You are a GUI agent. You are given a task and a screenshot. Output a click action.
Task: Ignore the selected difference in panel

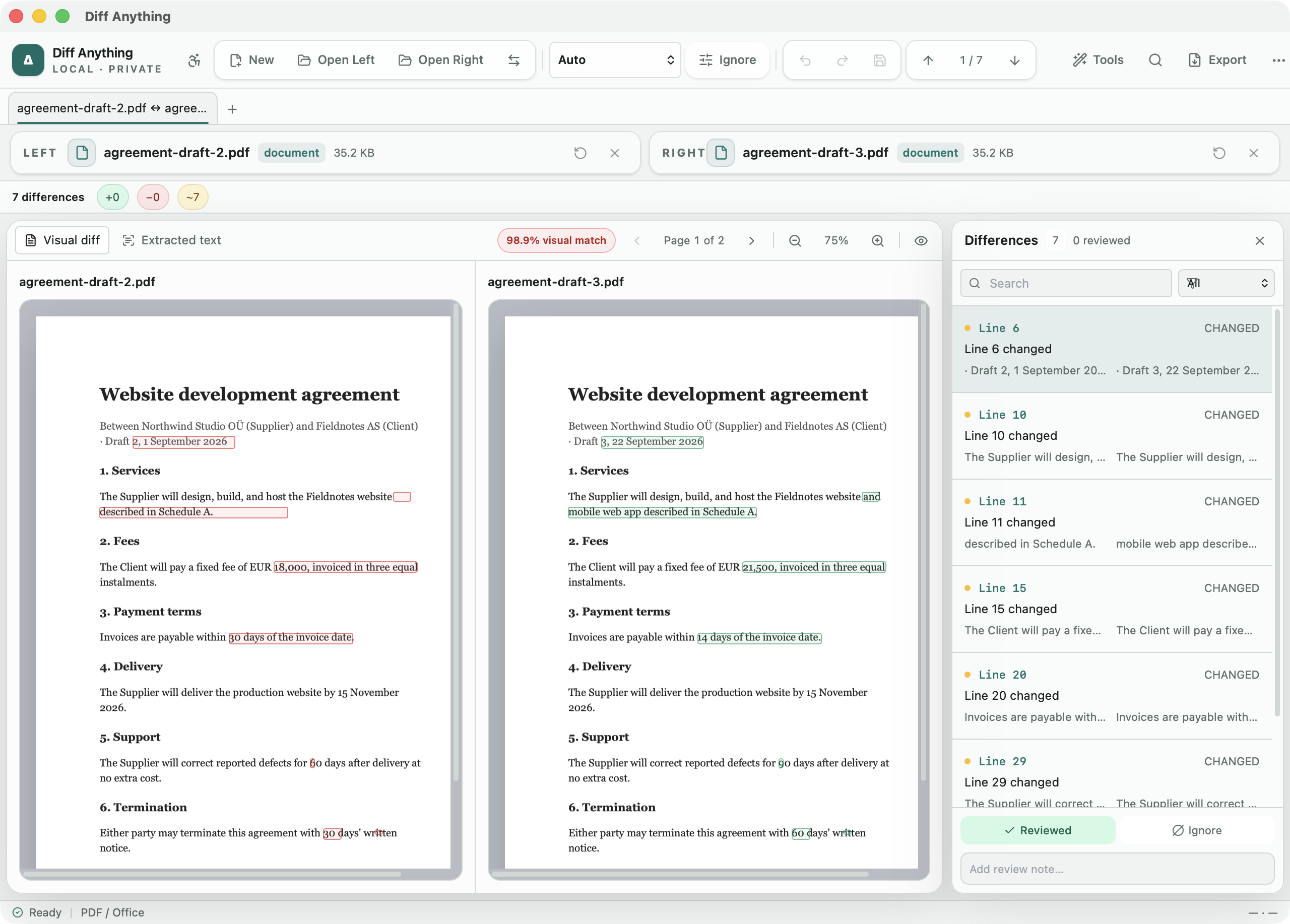[x=1197, y=830]
